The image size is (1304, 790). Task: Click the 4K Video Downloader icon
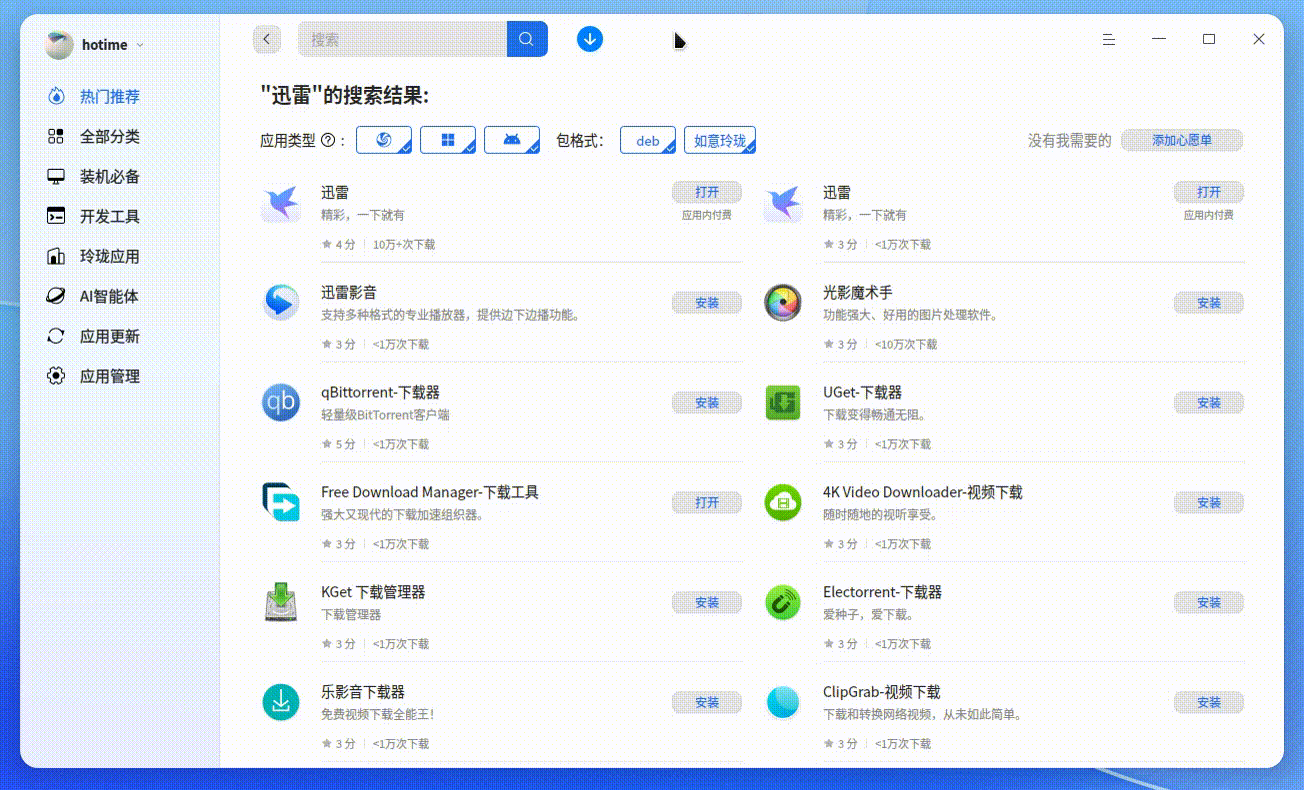783,502
